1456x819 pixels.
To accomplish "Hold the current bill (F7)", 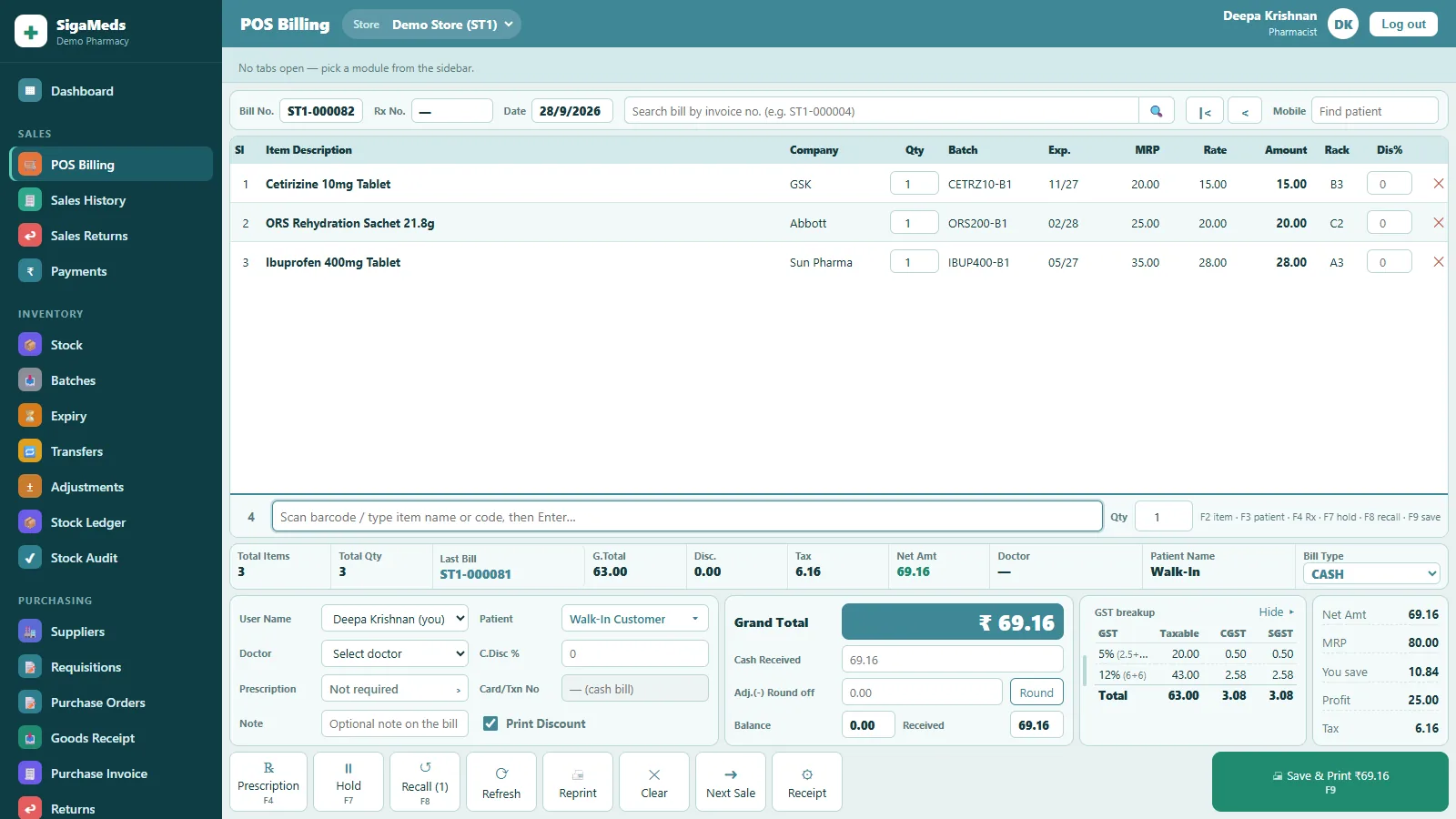I will [349, 782].
